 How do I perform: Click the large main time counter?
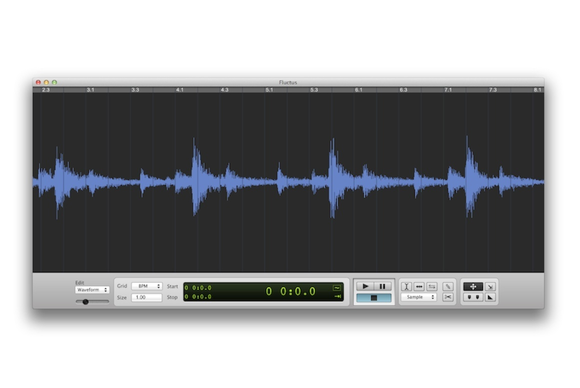pyautogui.click(x=291, y=291)
